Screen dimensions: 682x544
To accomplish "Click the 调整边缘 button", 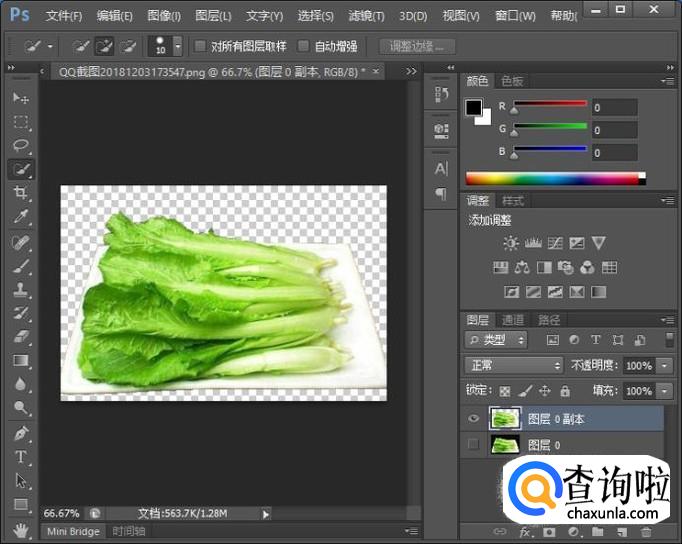I will (x=417, y=46).
